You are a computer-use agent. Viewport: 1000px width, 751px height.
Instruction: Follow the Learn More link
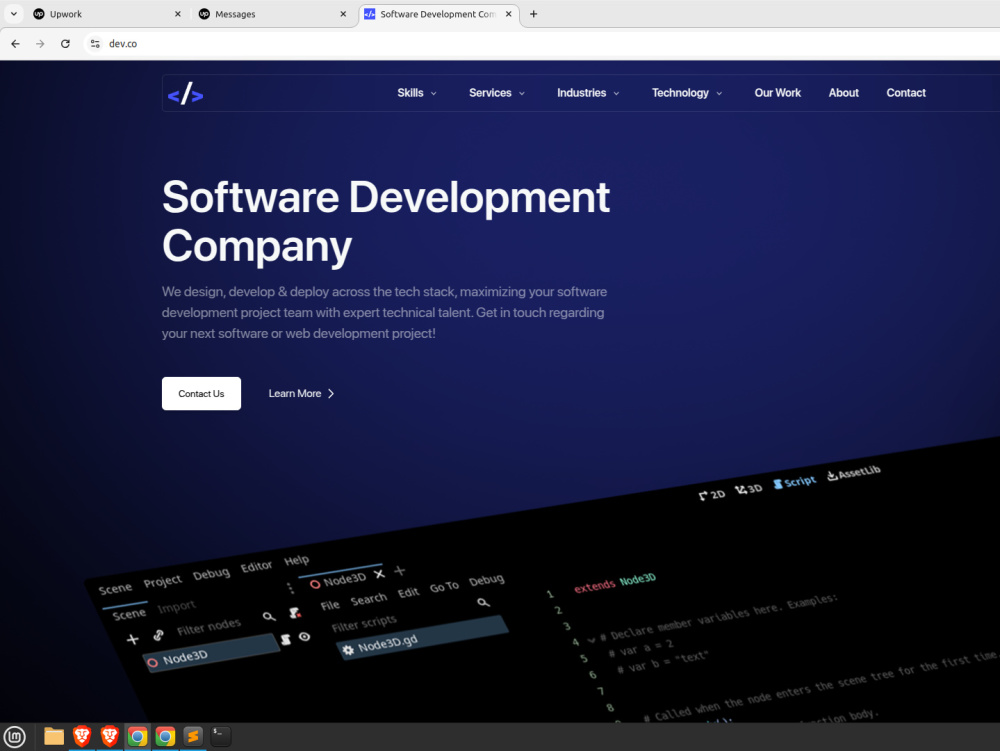pos(301,393)
